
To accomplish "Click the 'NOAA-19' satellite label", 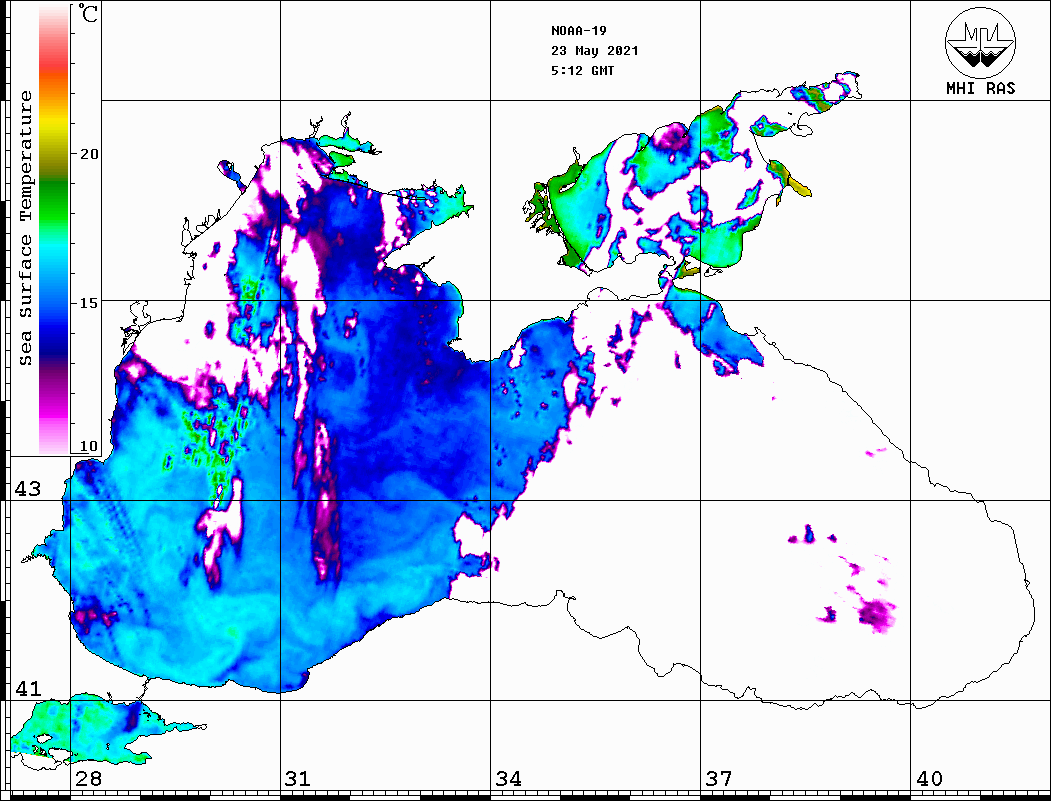I will pyautogui.click(x=578, y=31).
